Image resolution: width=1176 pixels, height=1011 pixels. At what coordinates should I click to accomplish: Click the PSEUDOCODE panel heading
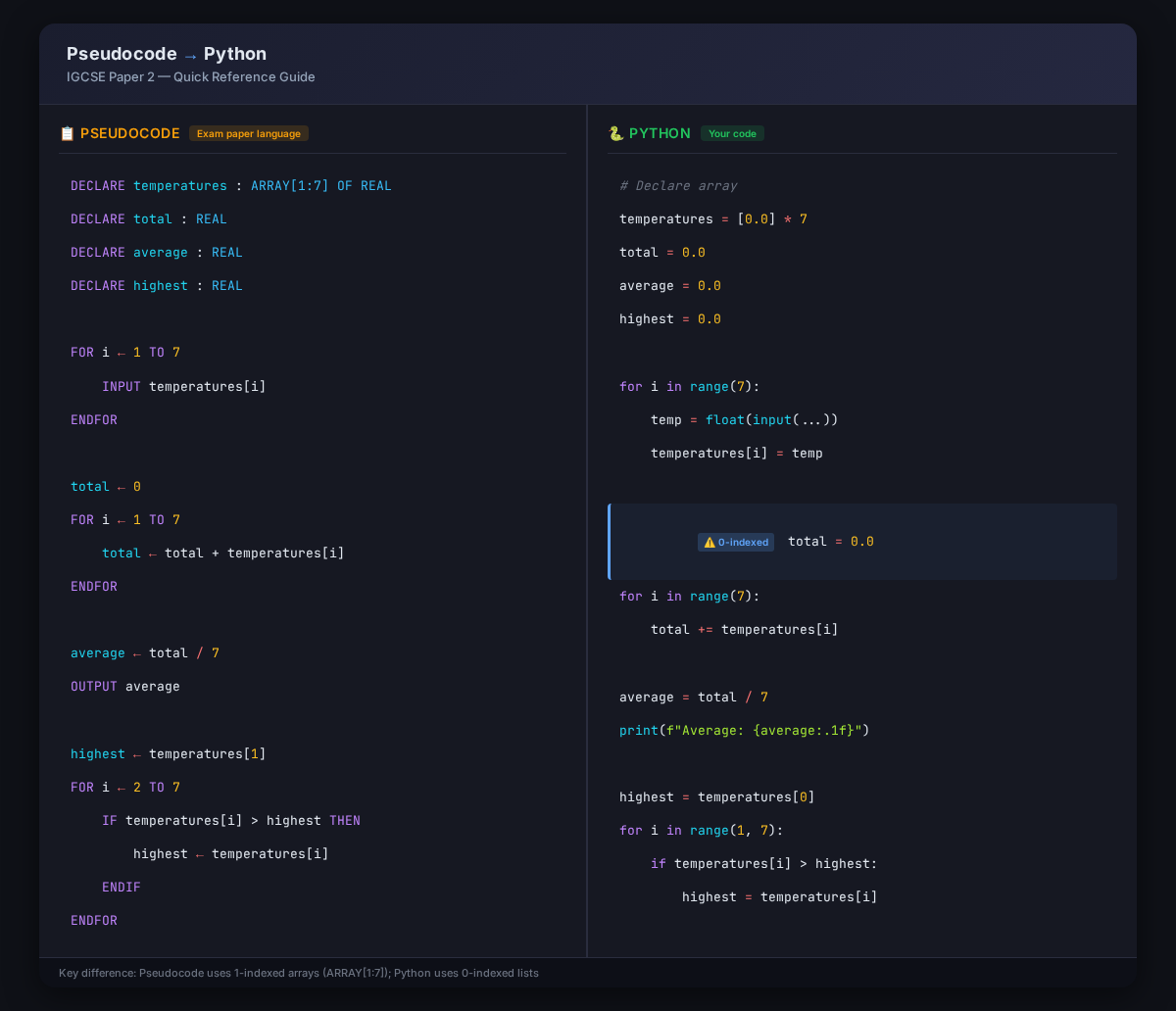pos(130,133)
